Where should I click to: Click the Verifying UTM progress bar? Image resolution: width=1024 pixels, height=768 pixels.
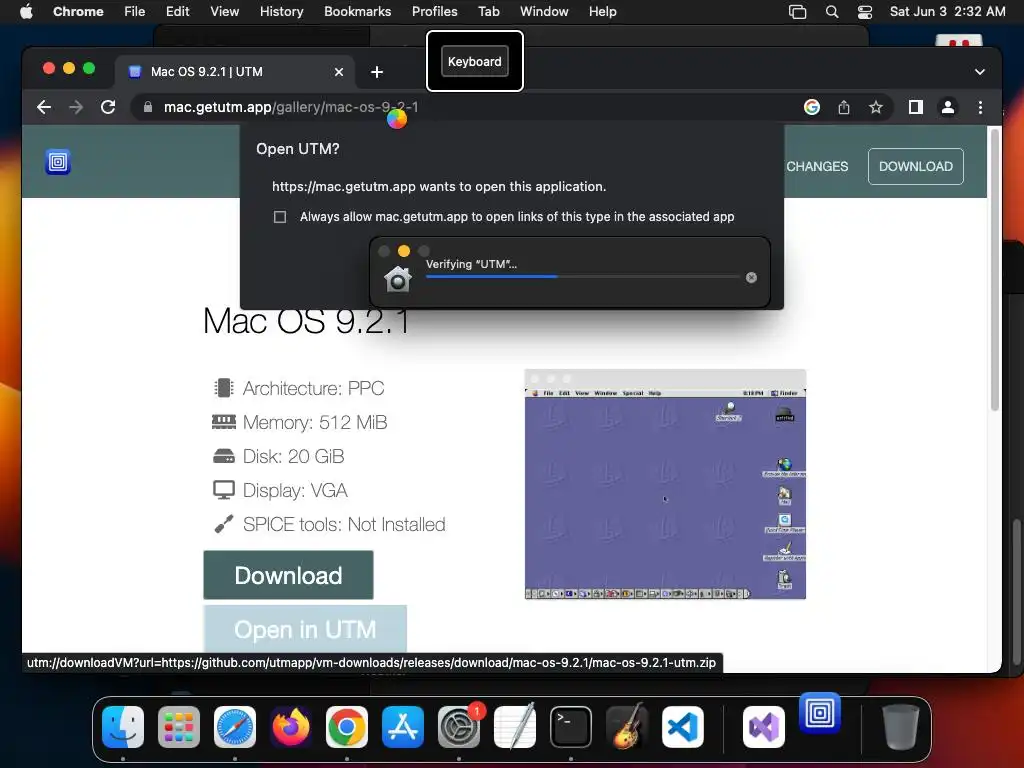[x=583, y=277]
